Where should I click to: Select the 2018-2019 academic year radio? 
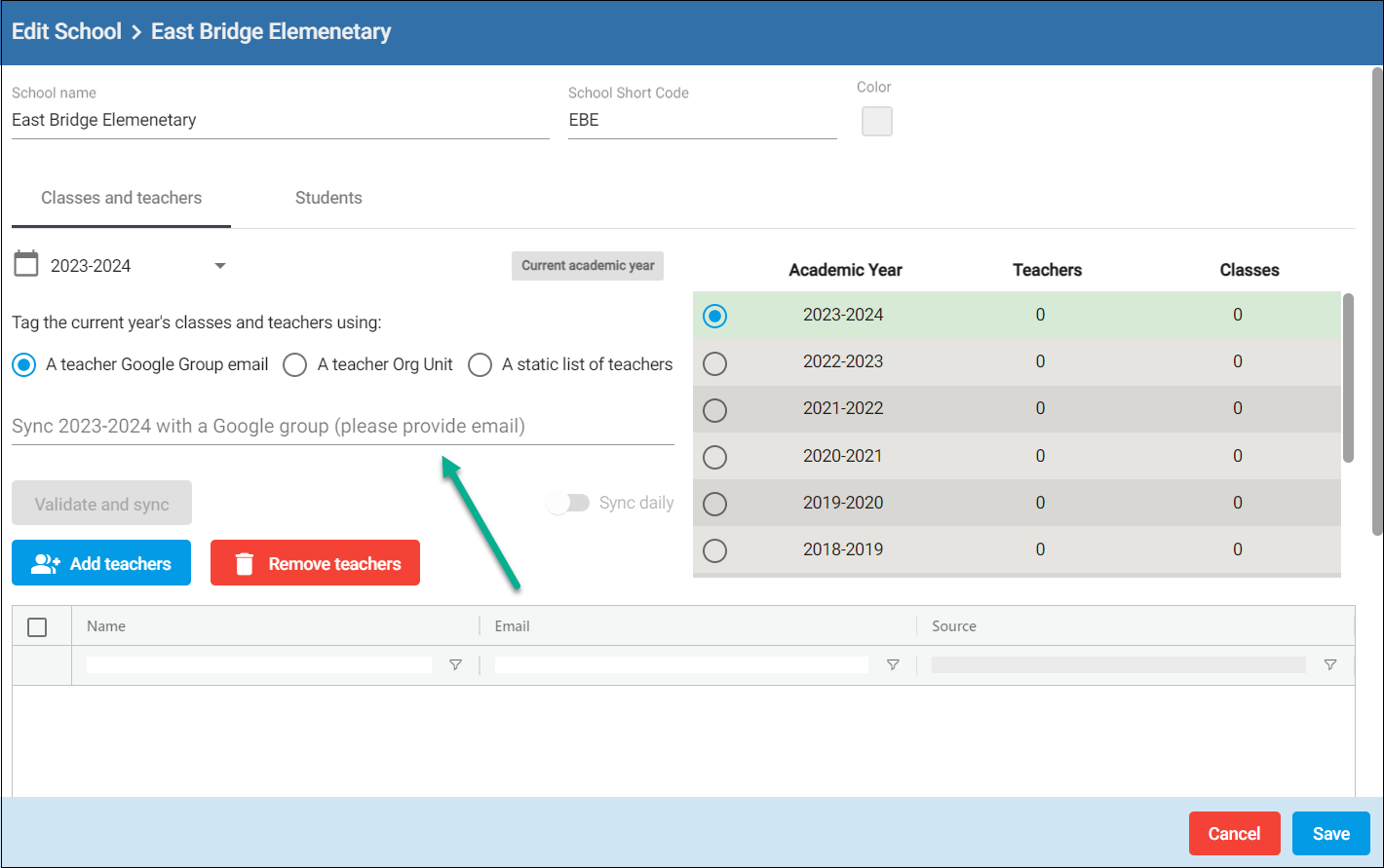[715, 550]
